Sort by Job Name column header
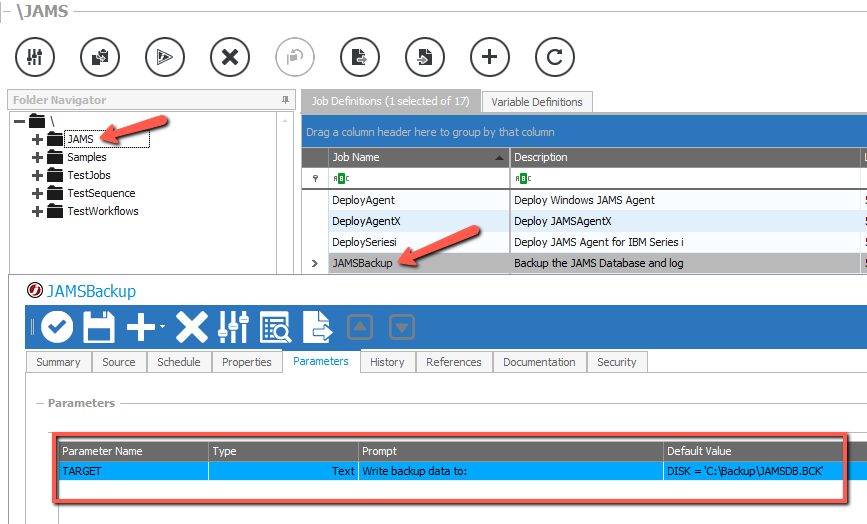Screen dimensions: 867x524 coord(419,157)
